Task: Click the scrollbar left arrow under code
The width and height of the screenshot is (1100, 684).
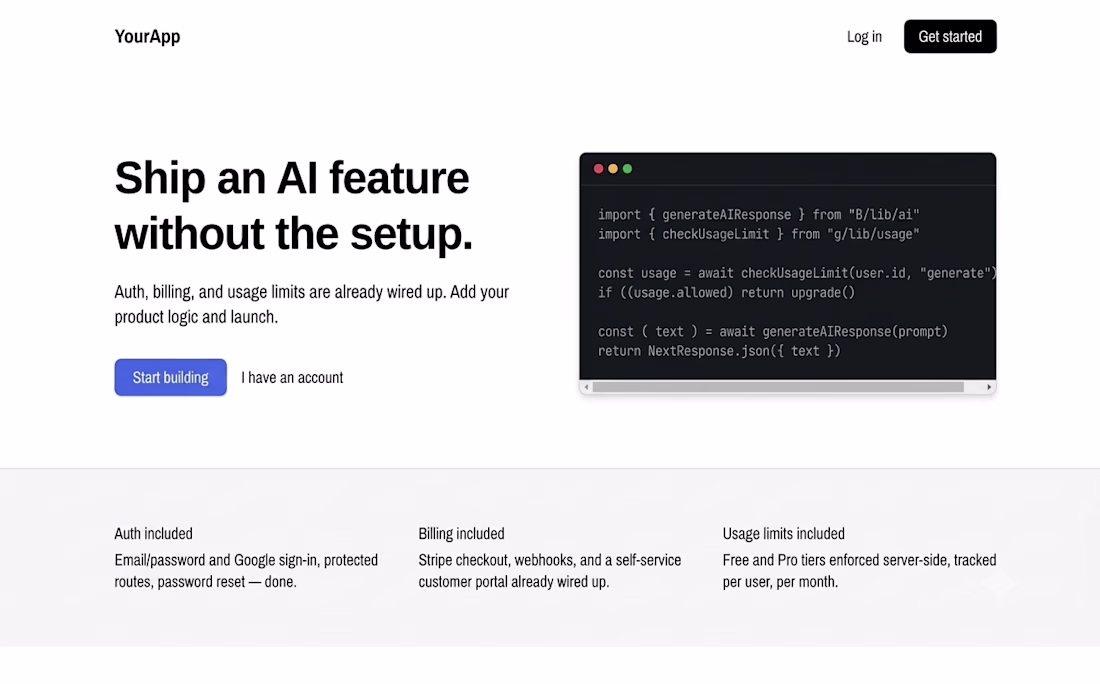Action: click(x=586, y=387)
